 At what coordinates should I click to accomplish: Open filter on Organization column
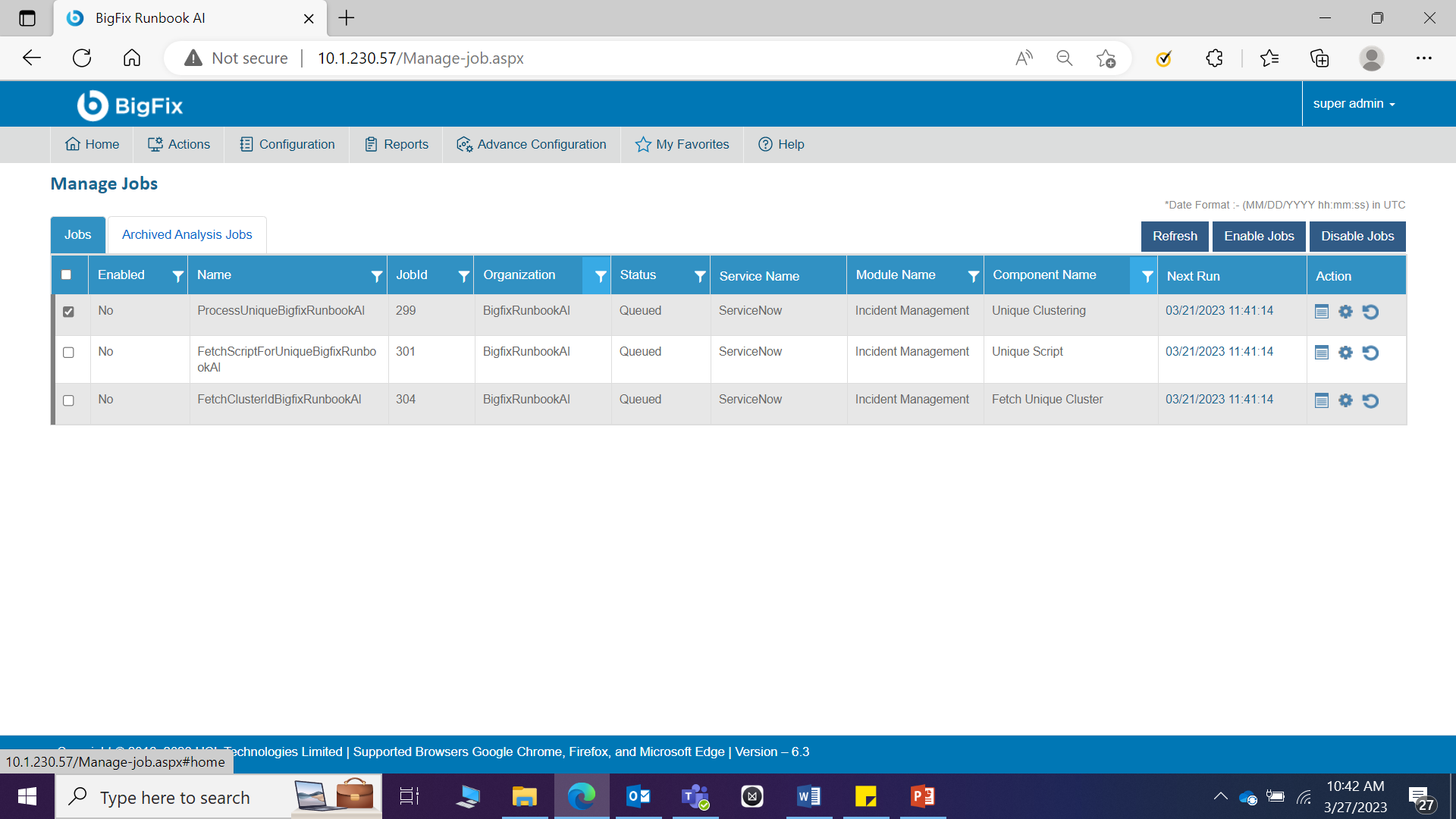pyautogui.click(x=600, y=277)
